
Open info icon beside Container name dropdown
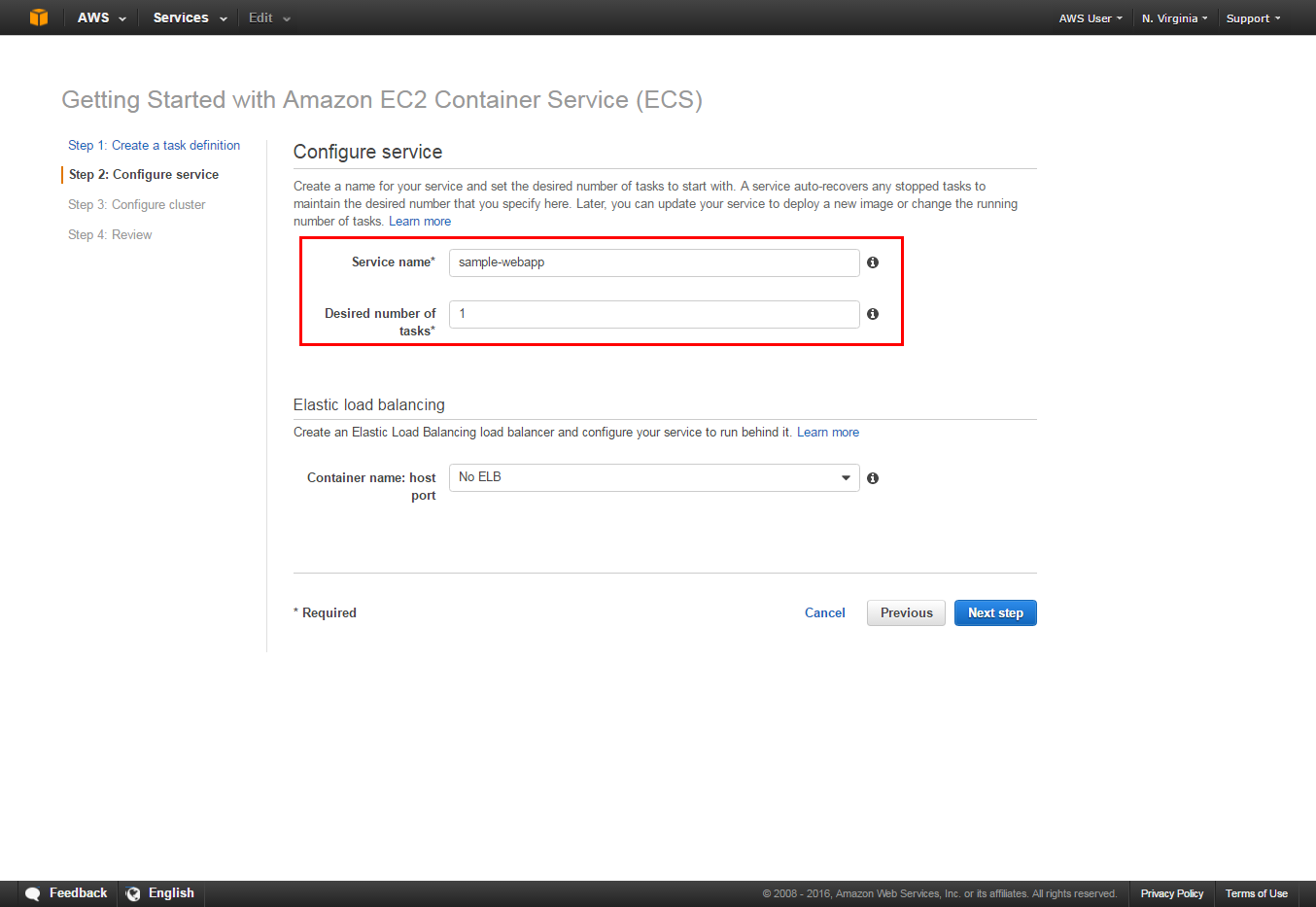[x=873, y=478]
